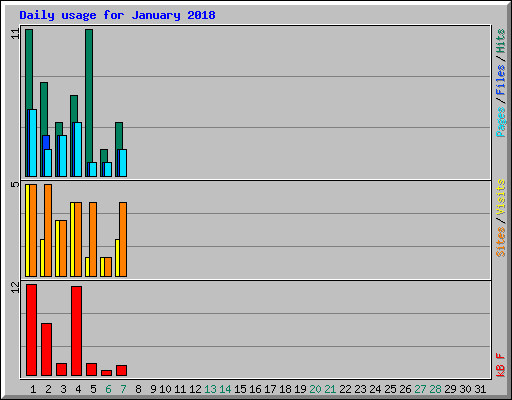Screen dimensions: 512x400
Task: Select day 6 orange sites bar
Action: coord(108,267)
